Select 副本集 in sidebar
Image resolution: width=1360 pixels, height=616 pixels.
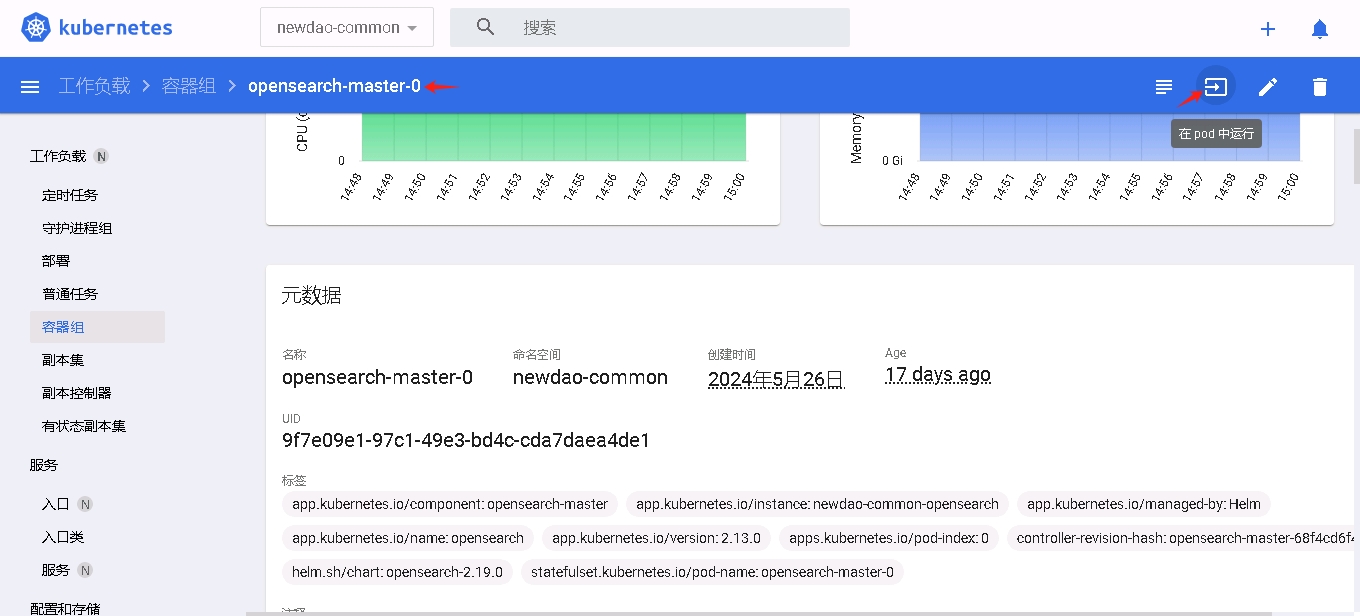63,360
